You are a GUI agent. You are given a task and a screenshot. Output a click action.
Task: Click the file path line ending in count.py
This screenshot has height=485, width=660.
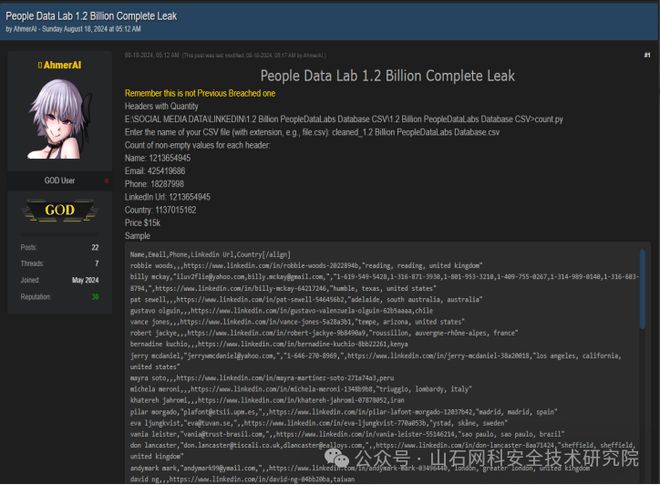pyautogui.click(x=344, y=119)
